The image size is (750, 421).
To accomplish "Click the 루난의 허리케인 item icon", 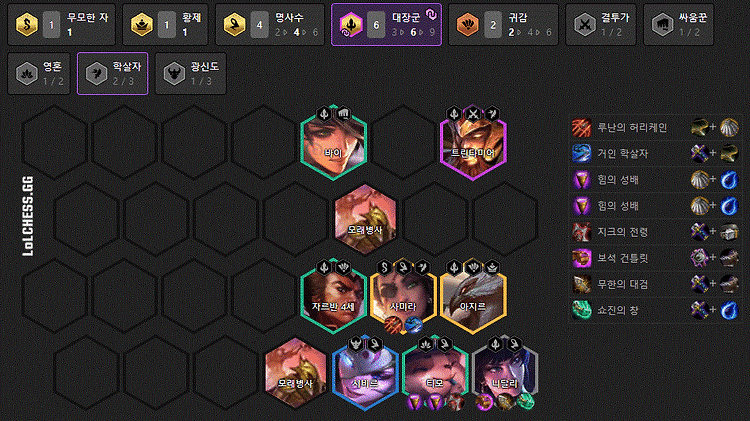I will tap(582, 127).
